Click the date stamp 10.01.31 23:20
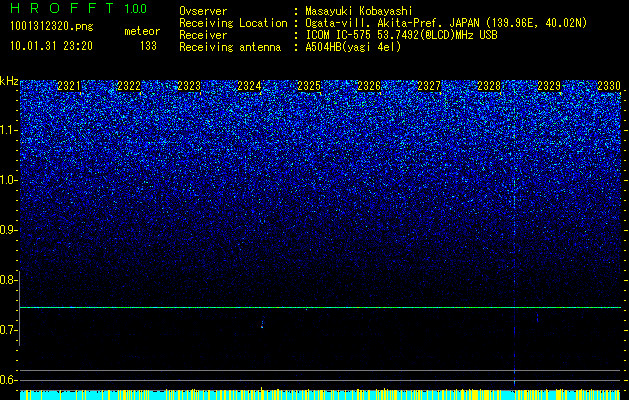 pyautogui.click(x=51, y=46)
